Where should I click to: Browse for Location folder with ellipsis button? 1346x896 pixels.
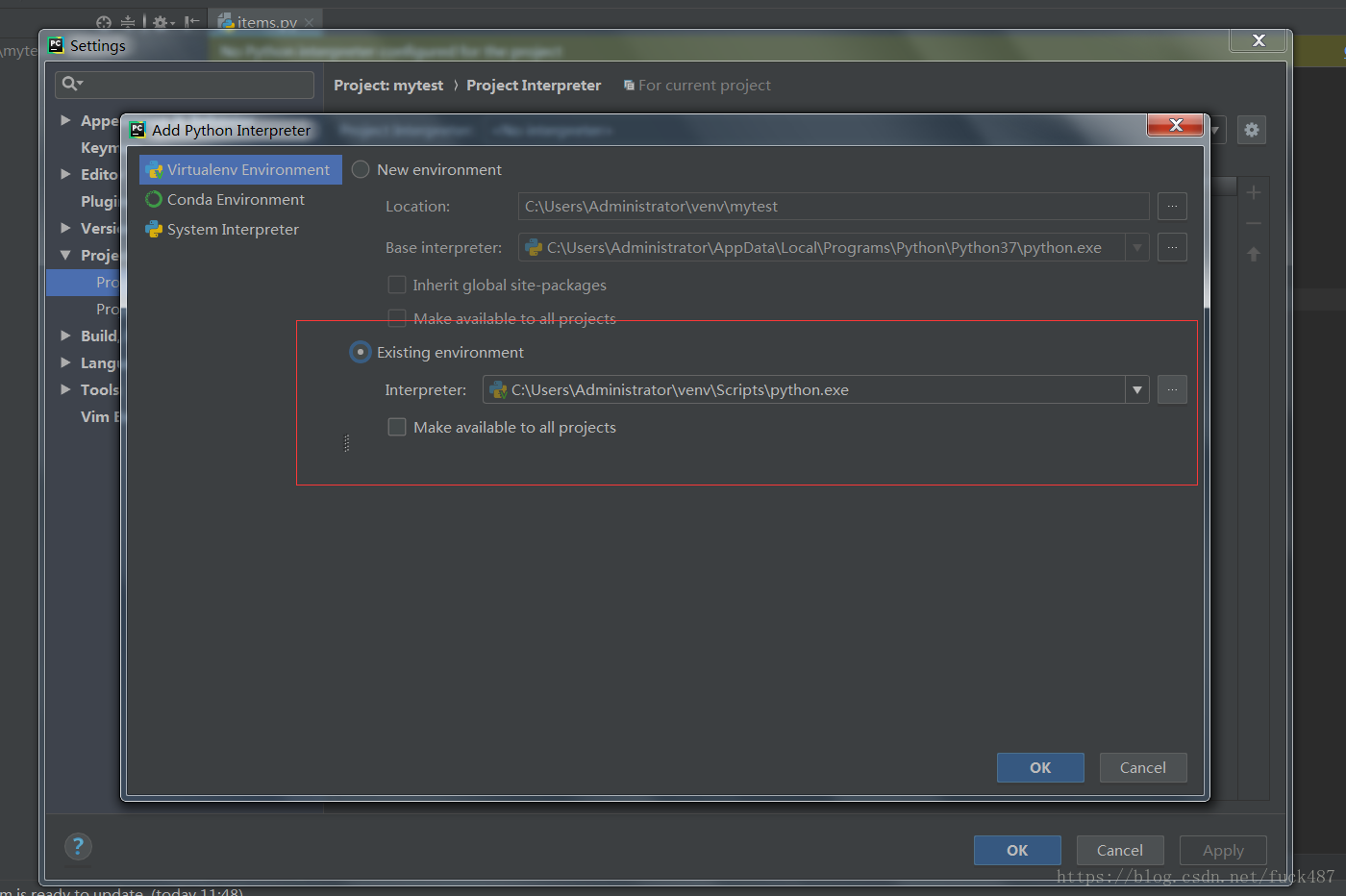point(1172,206)
